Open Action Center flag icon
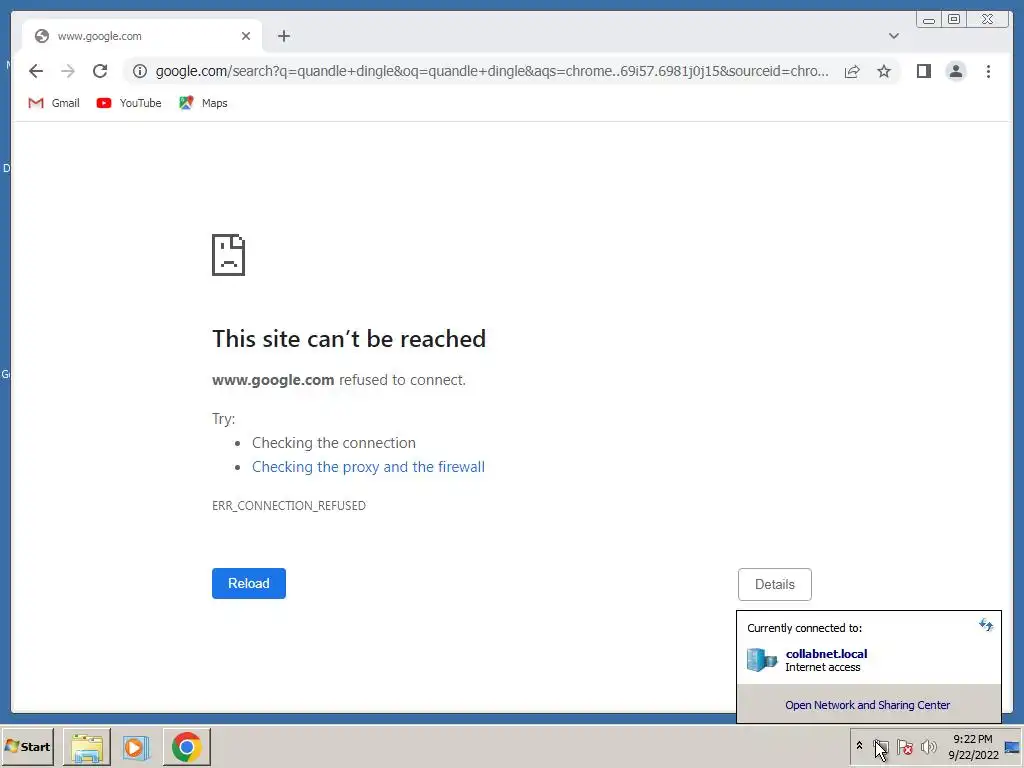The width and height of the screenshot is (1024, 768). pyautogui.click(x=904, y=746)
